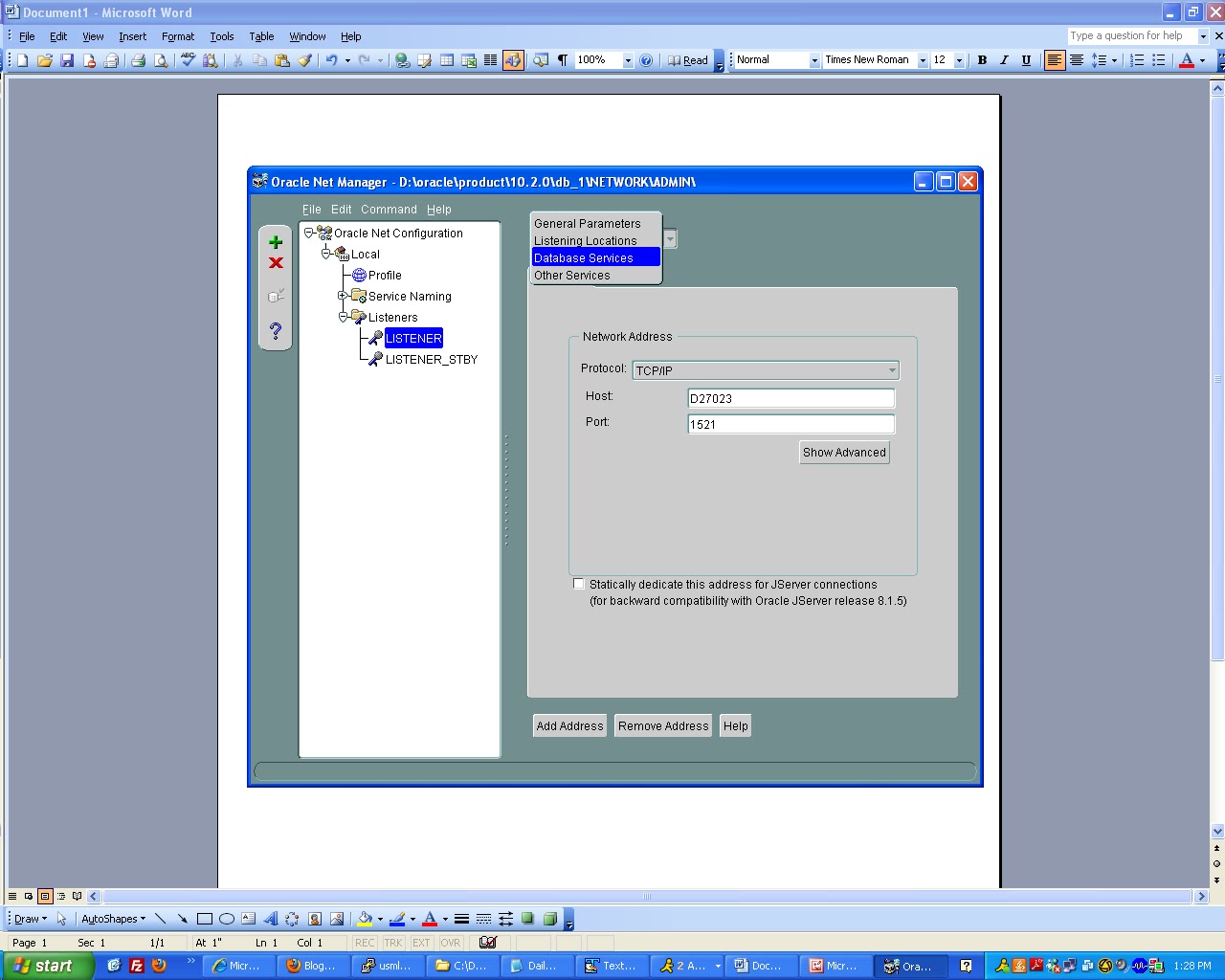
Task: Click the Text Box drawing icon
Action: [249, 919]
